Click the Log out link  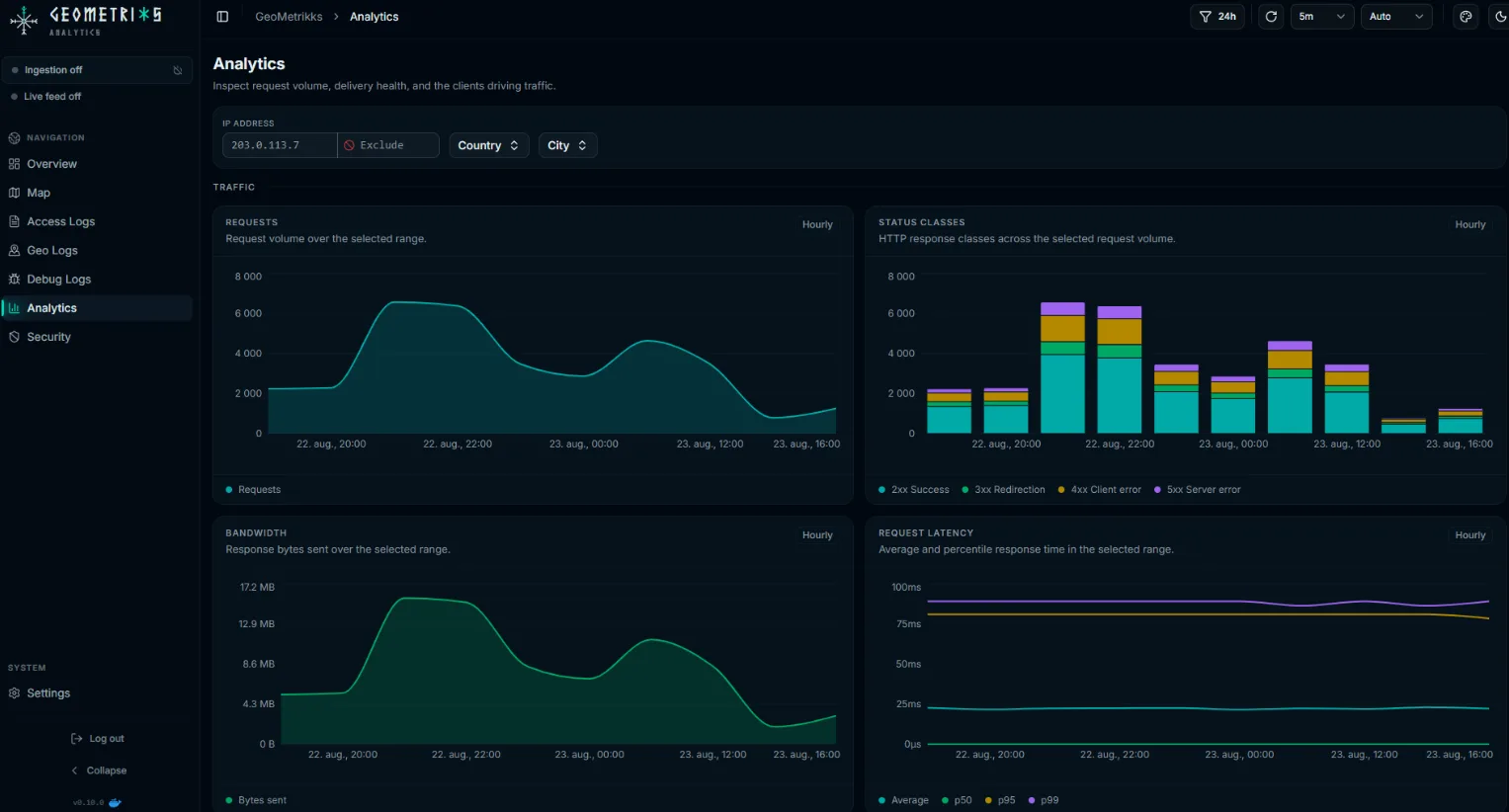point(98,739)
